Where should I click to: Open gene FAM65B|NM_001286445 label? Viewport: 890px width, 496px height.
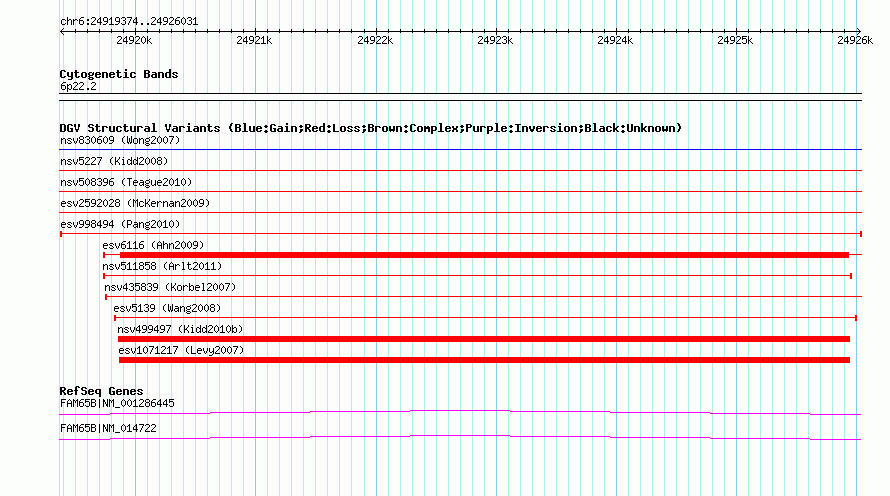tap(117, 403)
